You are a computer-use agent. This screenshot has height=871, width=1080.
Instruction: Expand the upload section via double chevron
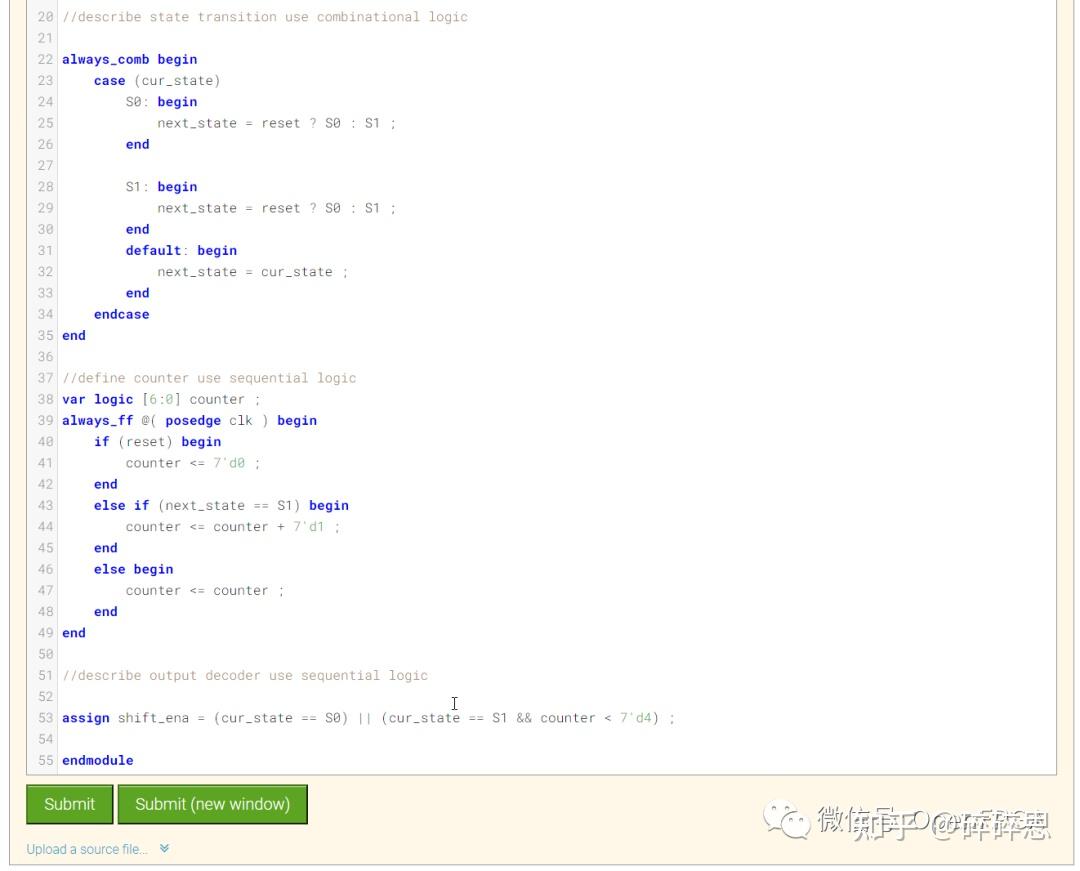tap(165, 848)
